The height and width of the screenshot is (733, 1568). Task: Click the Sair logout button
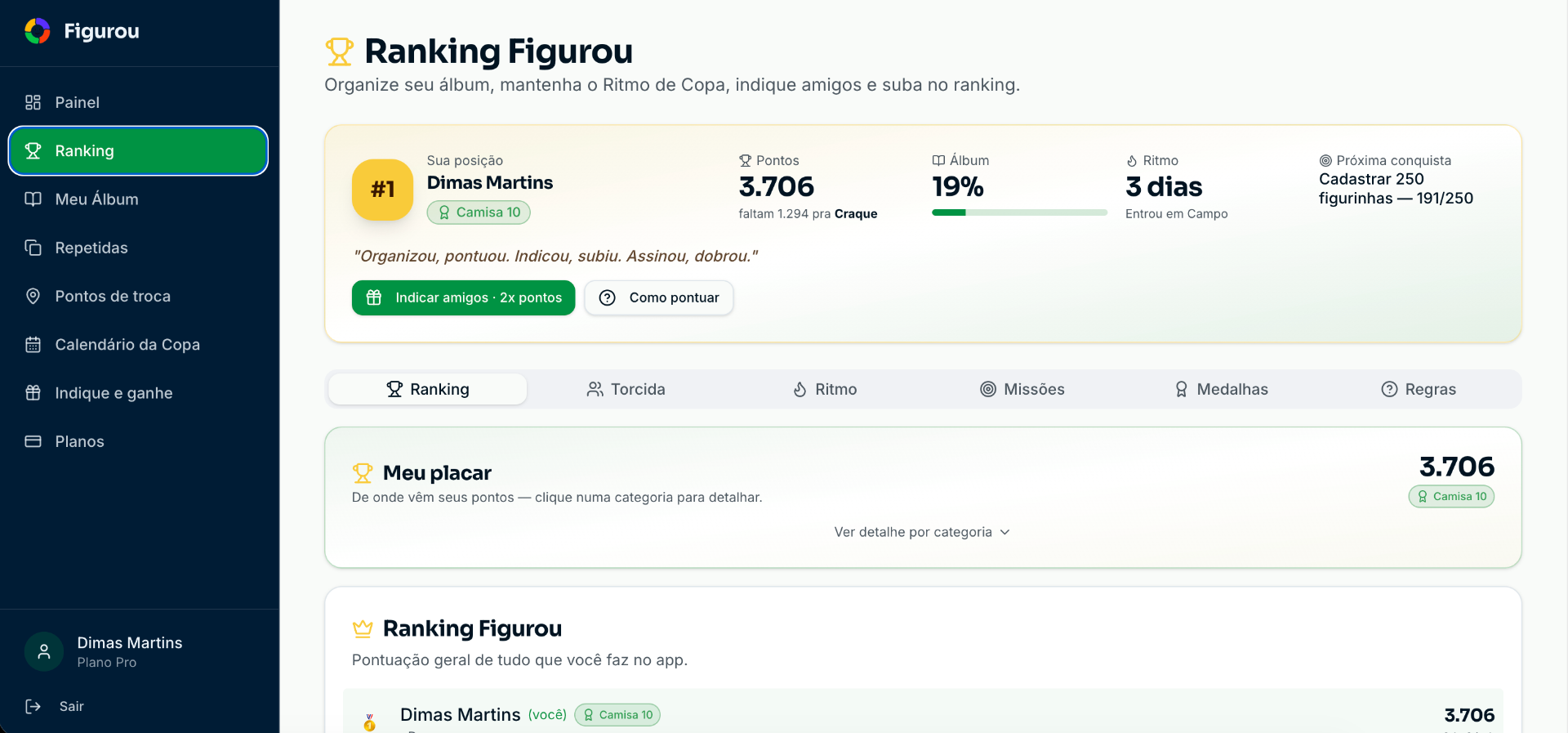click(138, 706)
